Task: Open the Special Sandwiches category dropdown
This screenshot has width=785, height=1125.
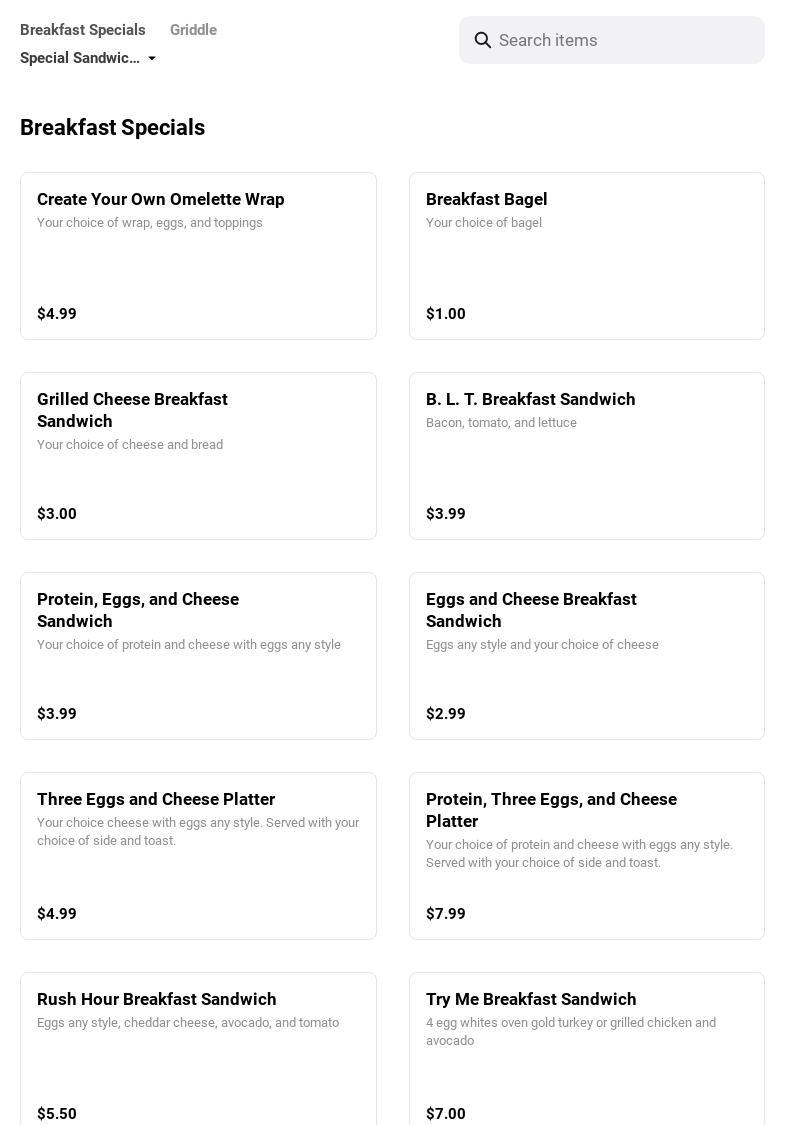Action: pos(80,58)
